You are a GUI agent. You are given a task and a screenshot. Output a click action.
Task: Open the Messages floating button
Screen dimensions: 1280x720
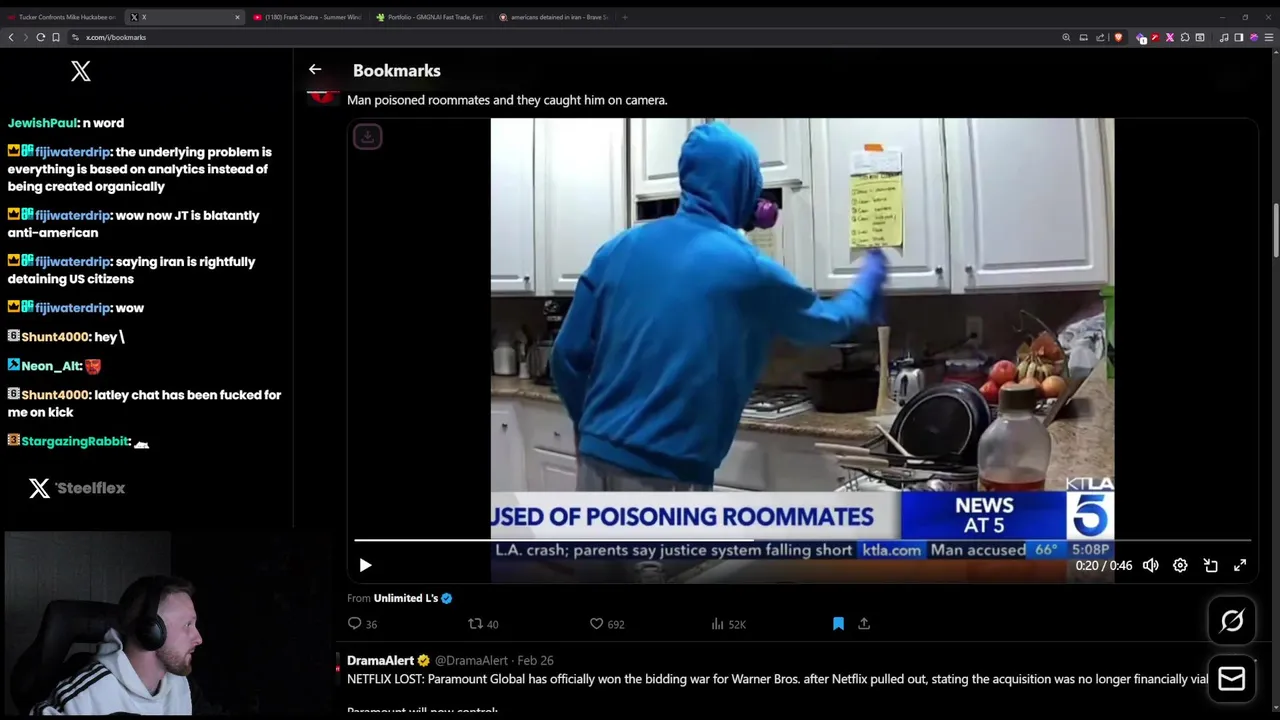pos(1232,680)
